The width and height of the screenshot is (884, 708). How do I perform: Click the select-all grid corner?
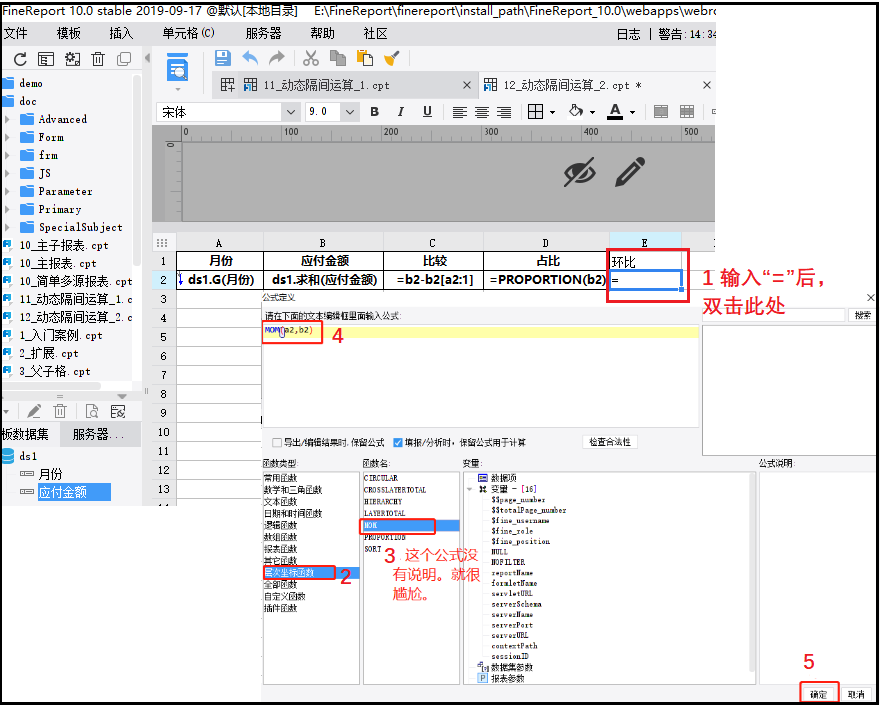pyautogui.click(x=162, y=243)
